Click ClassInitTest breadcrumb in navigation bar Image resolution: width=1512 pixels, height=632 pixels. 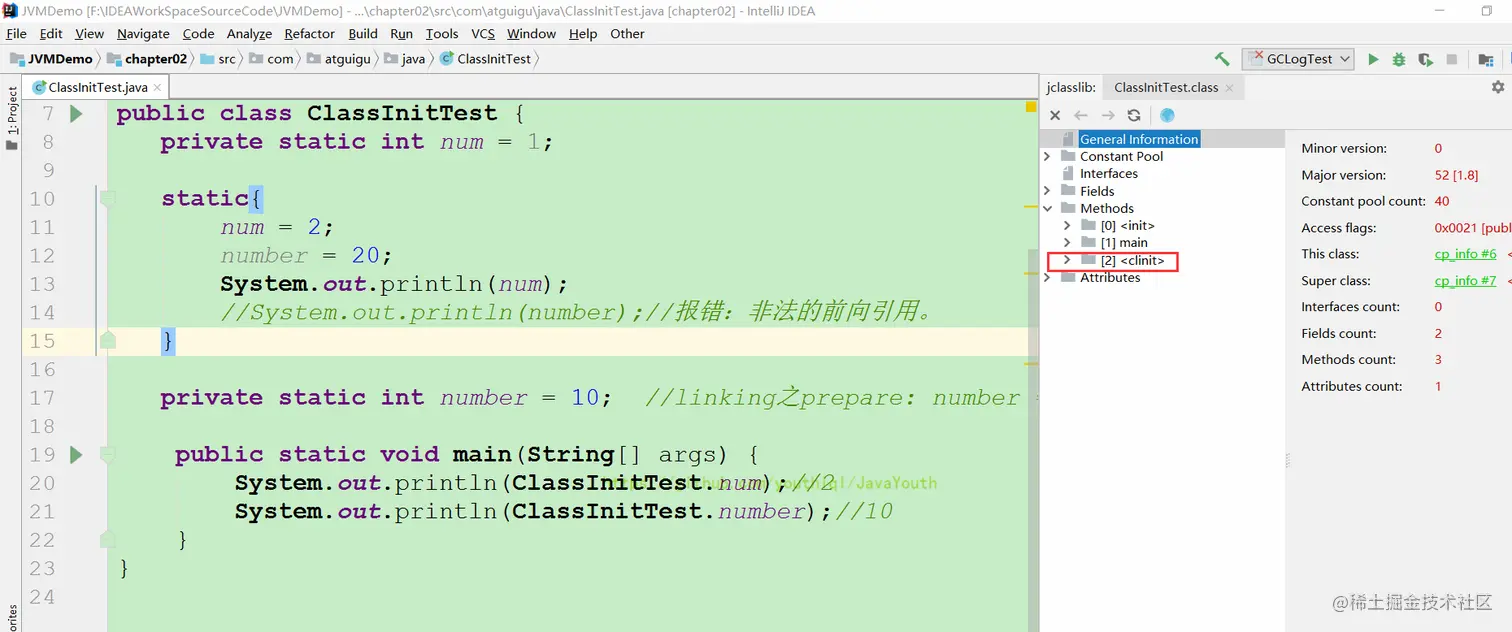(486, 59)
